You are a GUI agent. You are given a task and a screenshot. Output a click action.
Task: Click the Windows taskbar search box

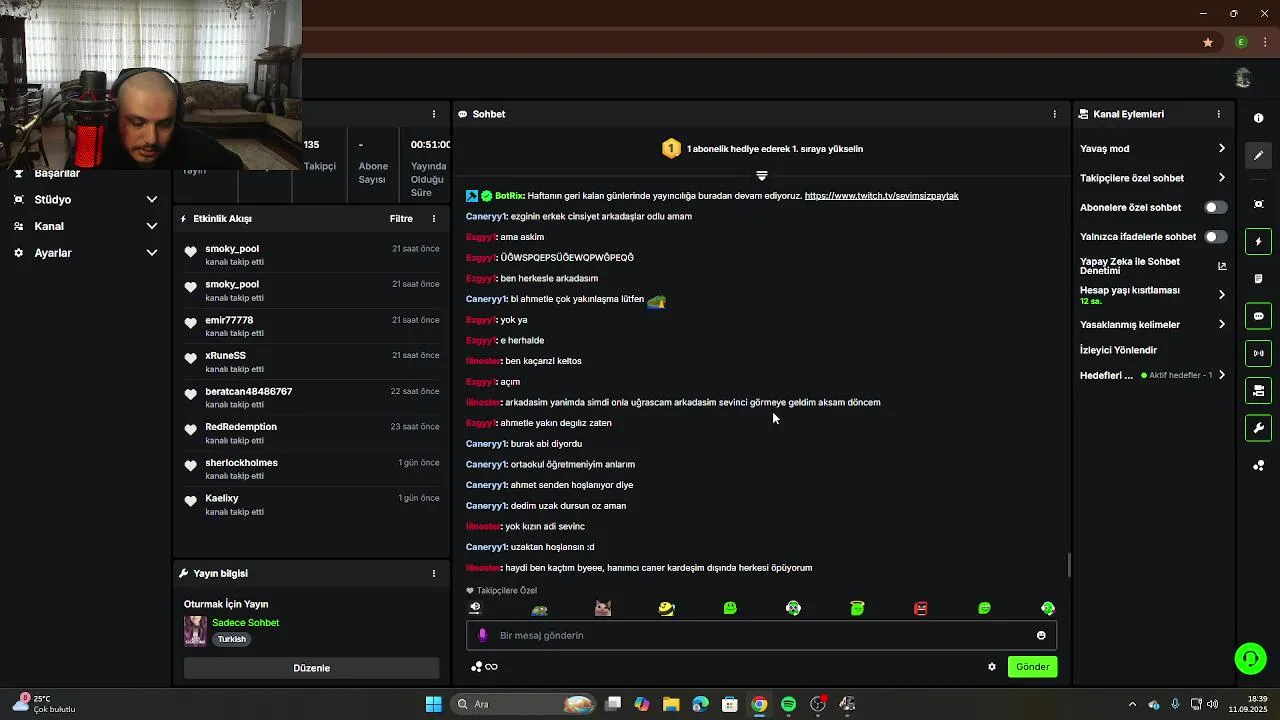click(x=525, y=704)
